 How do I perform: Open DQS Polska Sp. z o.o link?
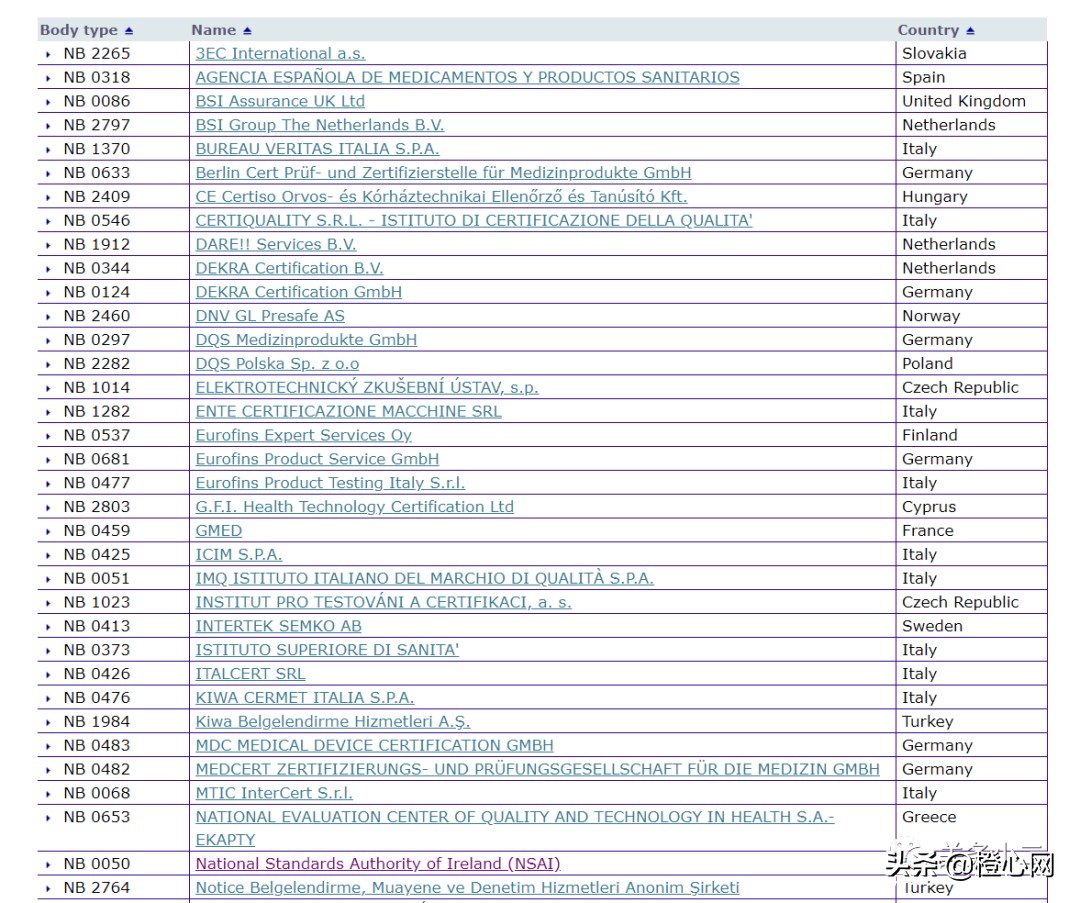278,364
